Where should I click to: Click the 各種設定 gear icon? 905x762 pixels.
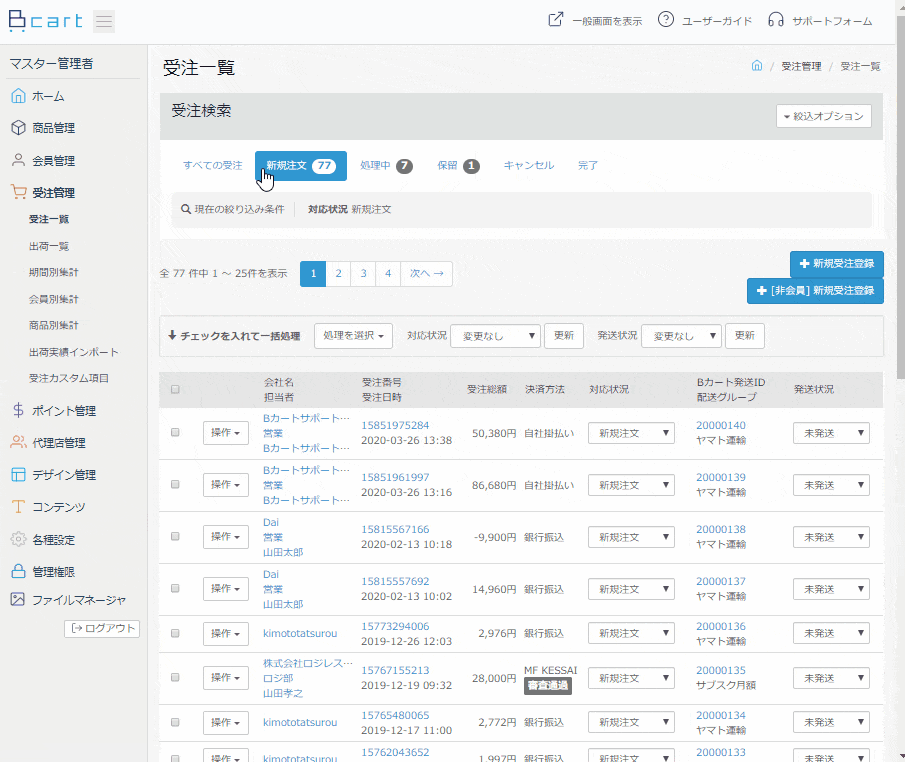click(x=18, y=539)
